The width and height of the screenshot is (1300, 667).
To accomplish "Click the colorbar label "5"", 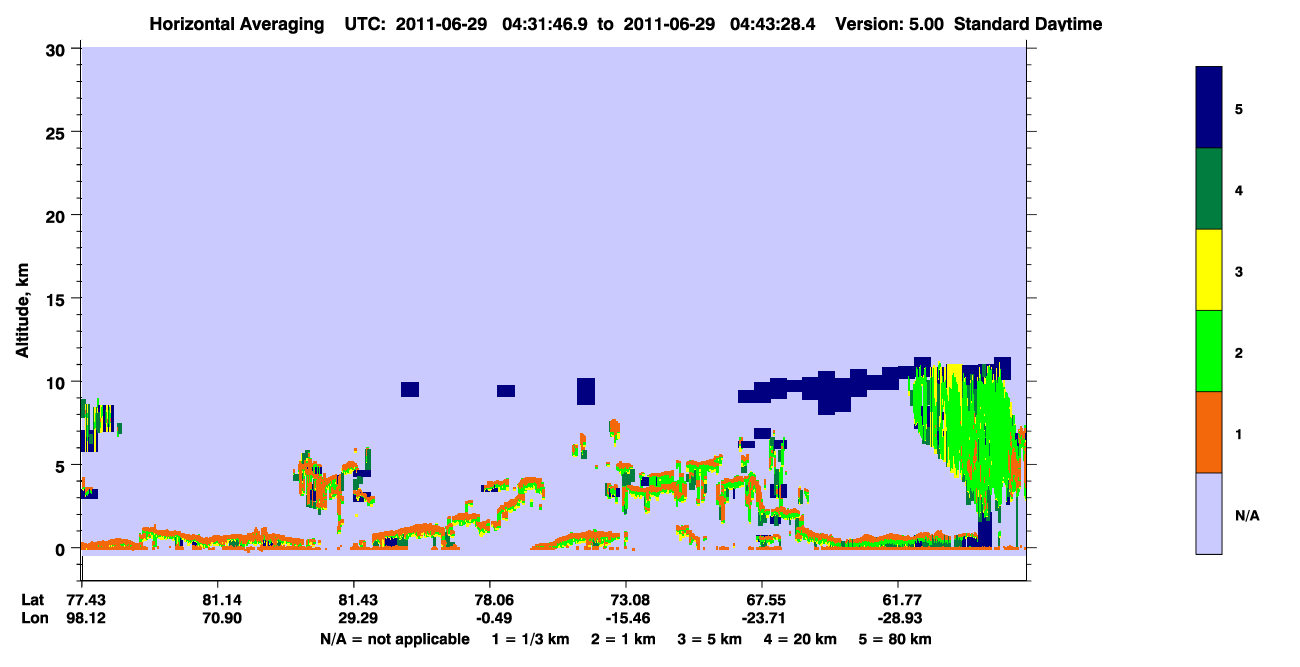I will point(1239,108).
